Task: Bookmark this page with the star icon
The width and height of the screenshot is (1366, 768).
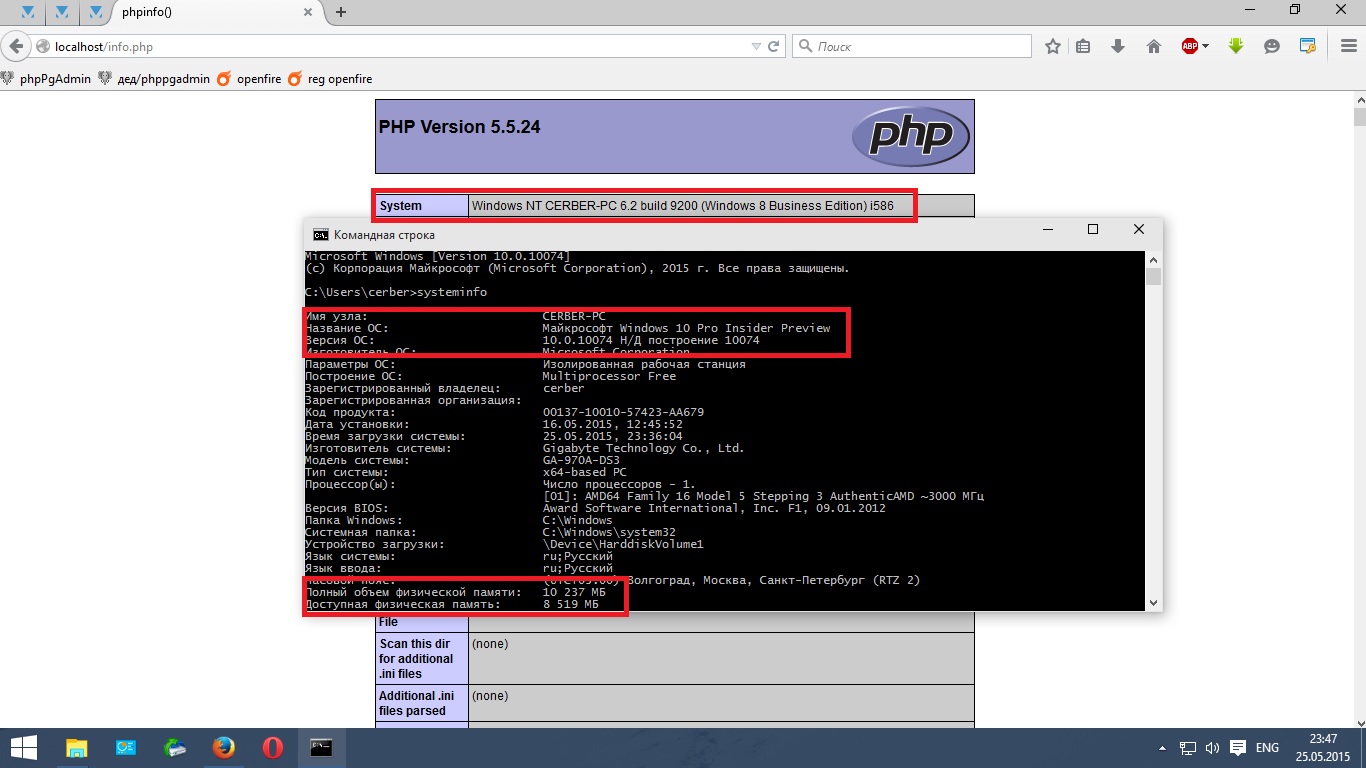Action: [x=1053, y=46]
